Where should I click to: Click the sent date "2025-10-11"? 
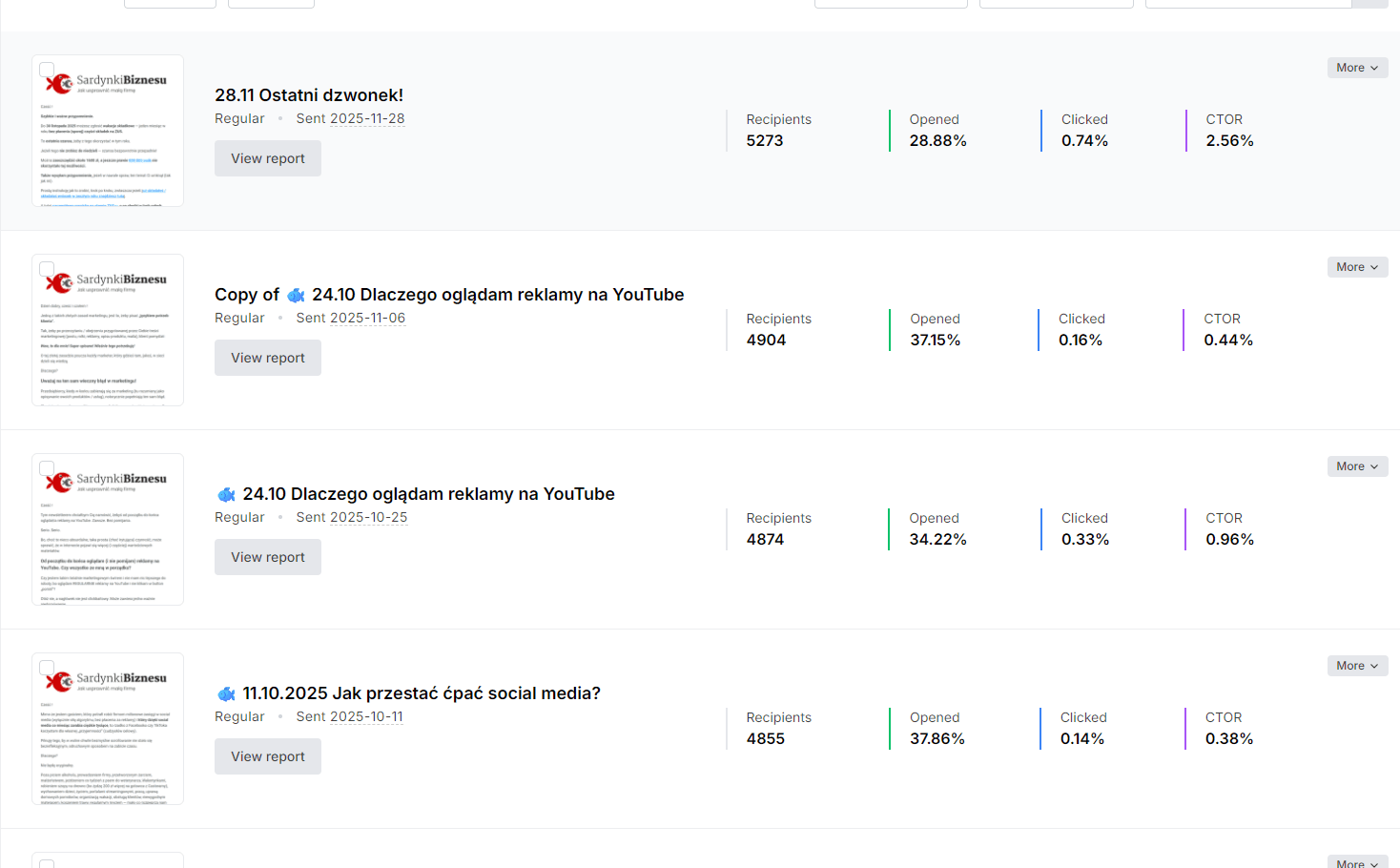pyautogui.click(x=366, y=717)
